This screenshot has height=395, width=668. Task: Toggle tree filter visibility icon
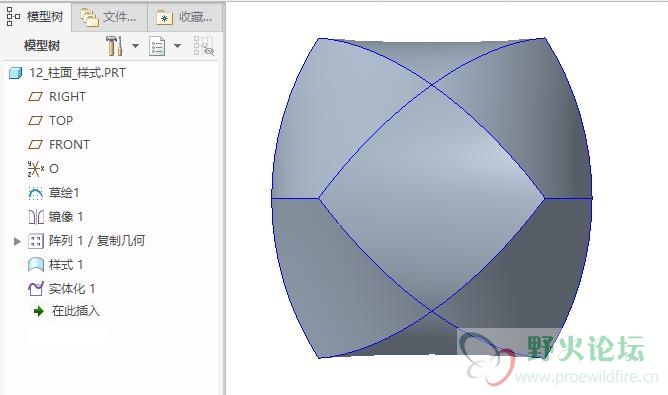coord(204,46)
